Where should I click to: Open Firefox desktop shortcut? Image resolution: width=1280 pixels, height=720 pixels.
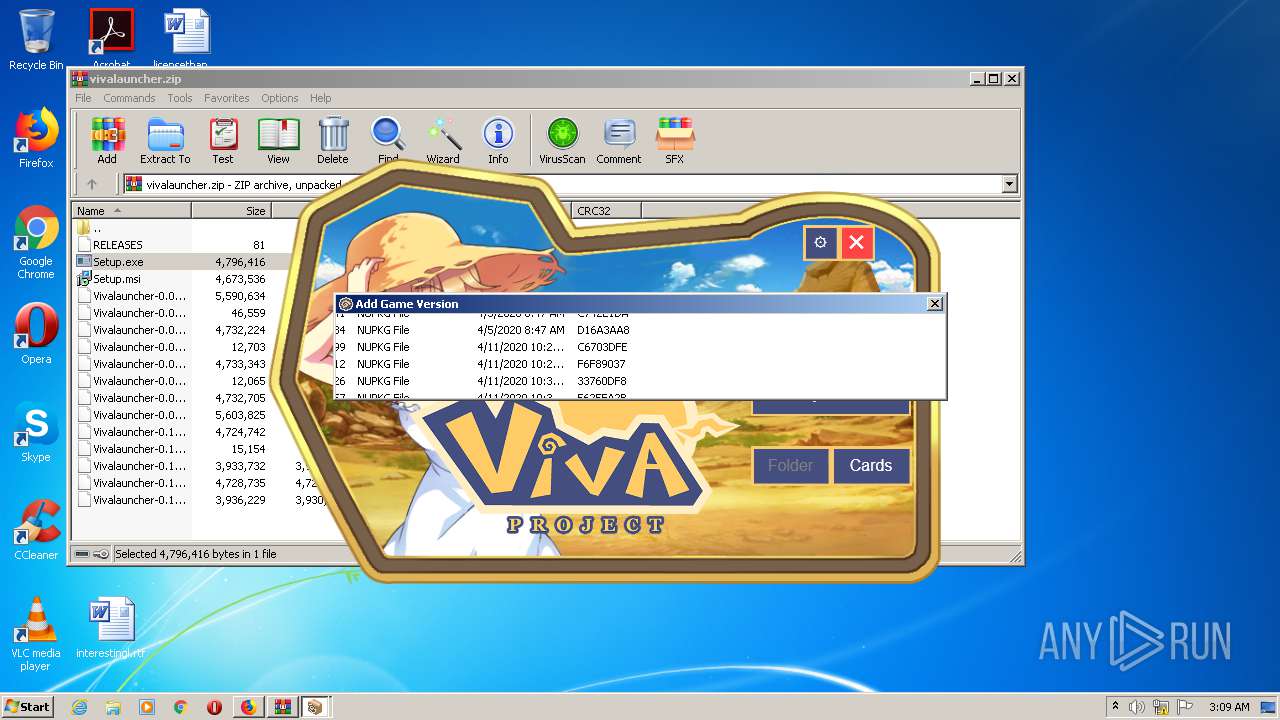36,138
